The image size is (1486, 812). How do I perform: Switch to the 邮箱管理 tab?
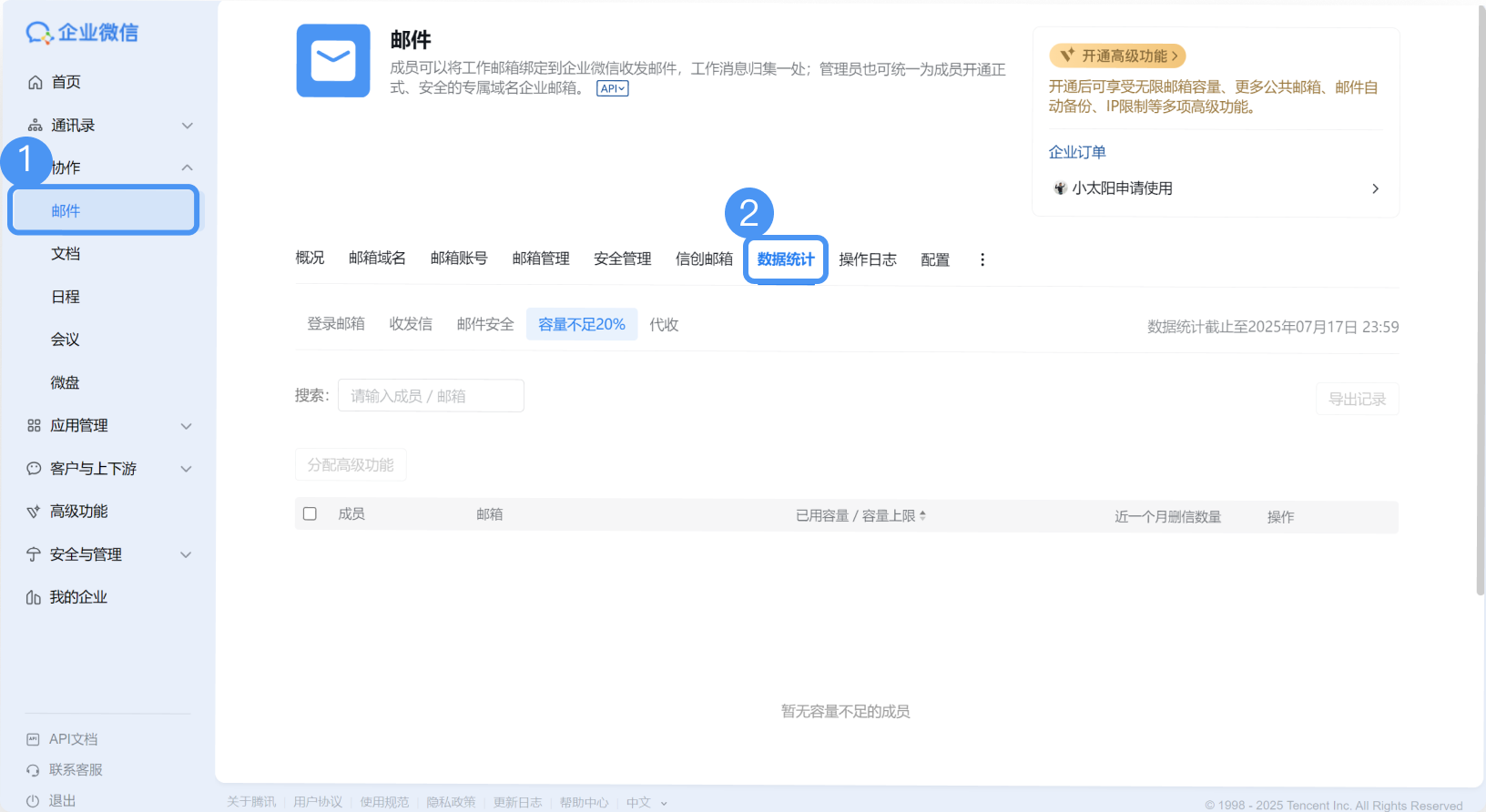point(541,259)
